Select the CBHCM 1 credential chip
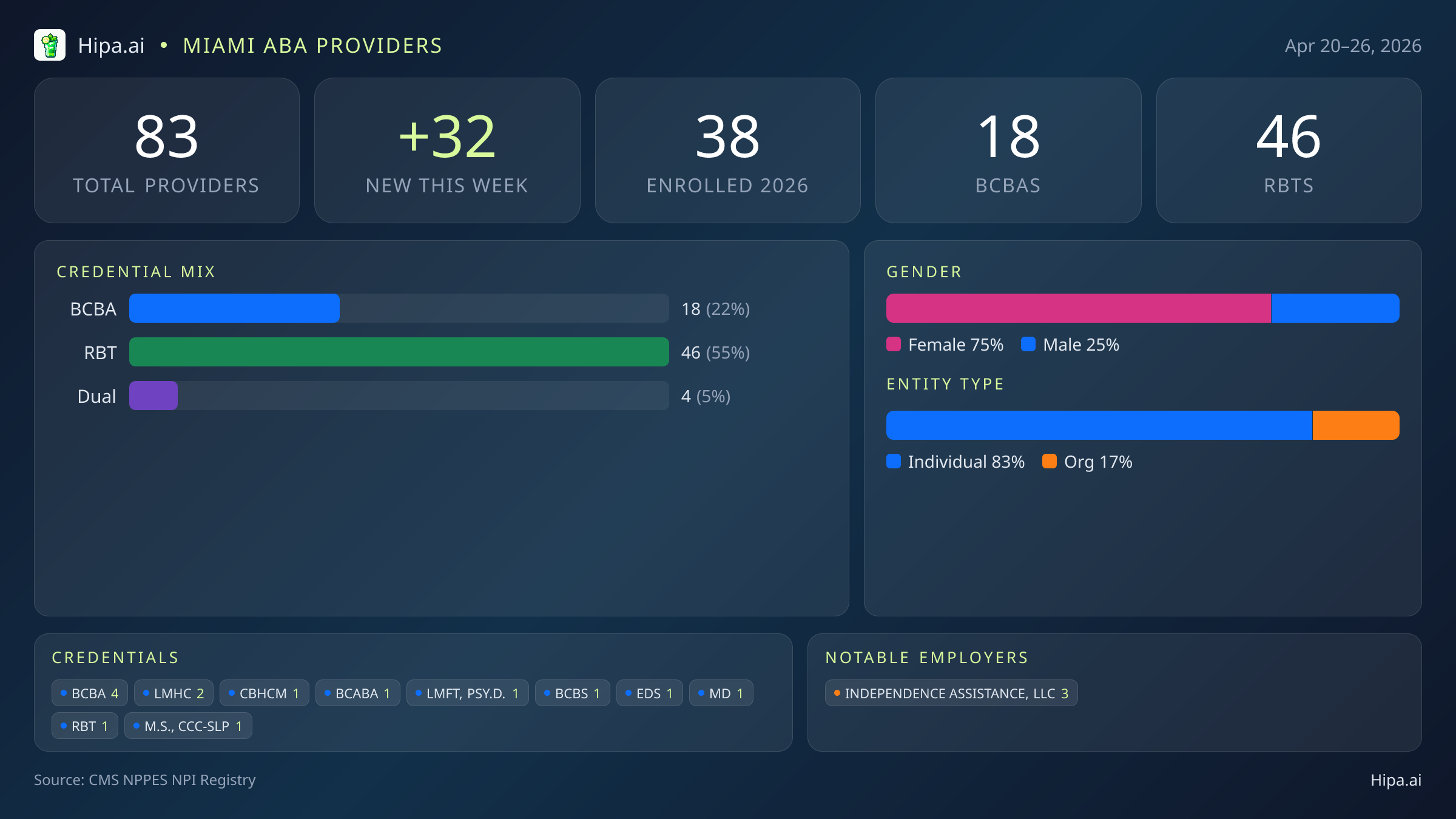This screenshot has width=1456, height=819. click(x=264, y=693)
